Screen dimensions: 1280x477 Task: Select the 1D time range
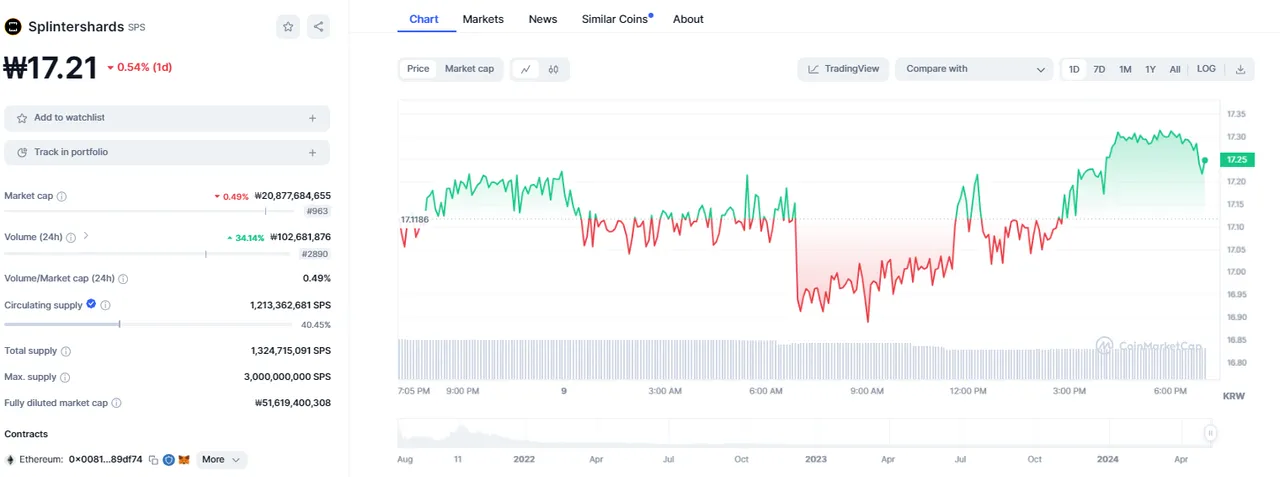coord(1074,69)
